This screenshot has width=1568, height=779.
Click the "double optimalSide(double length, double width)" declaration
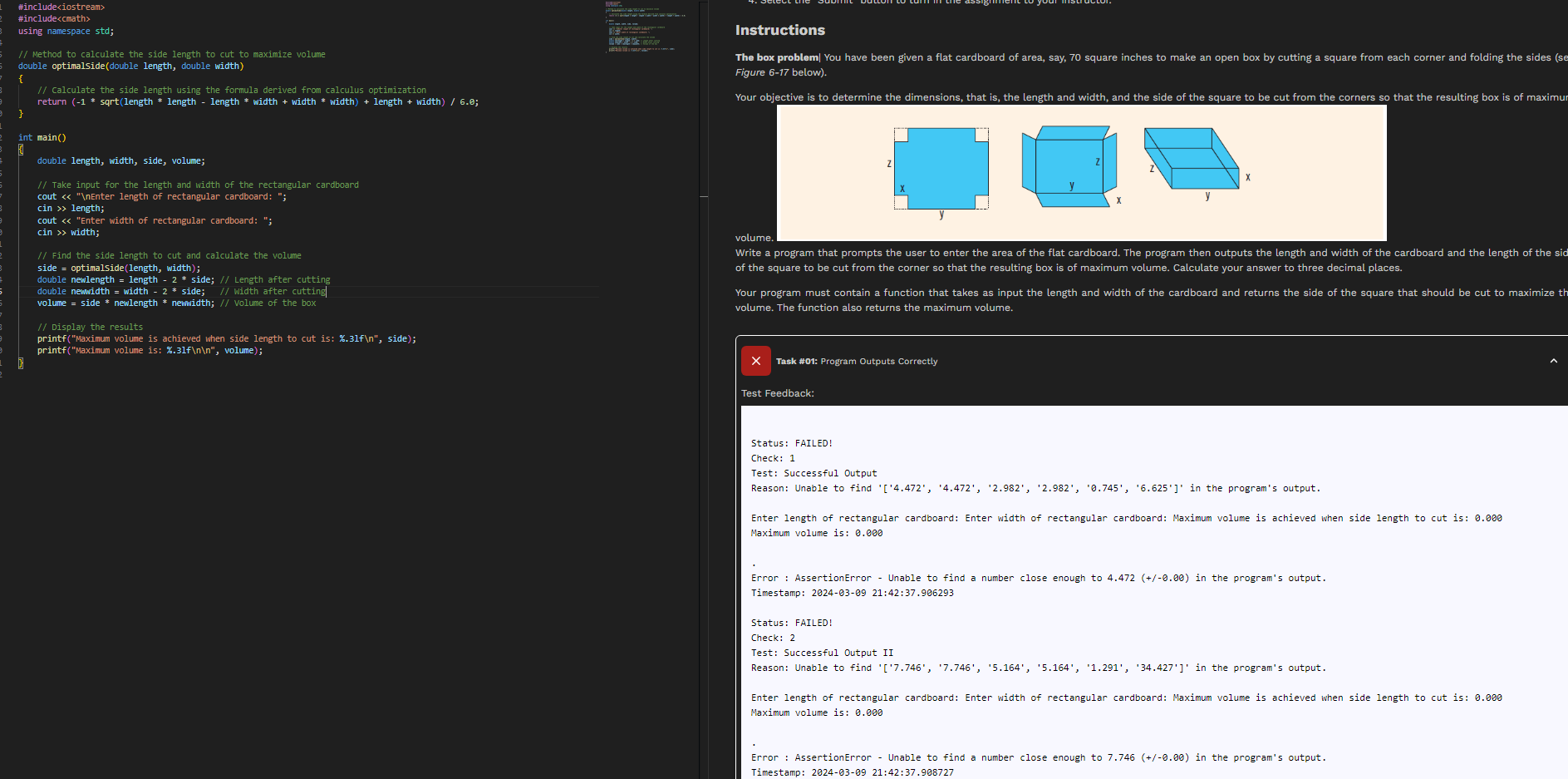pos(131,66)
